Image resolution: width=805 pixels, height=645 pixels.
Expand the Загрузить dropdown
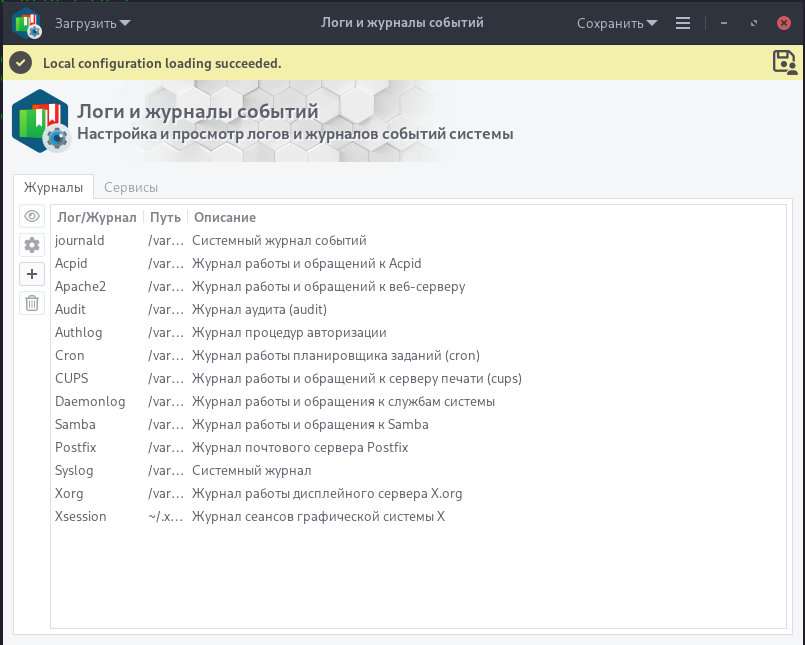click(92, 23)
